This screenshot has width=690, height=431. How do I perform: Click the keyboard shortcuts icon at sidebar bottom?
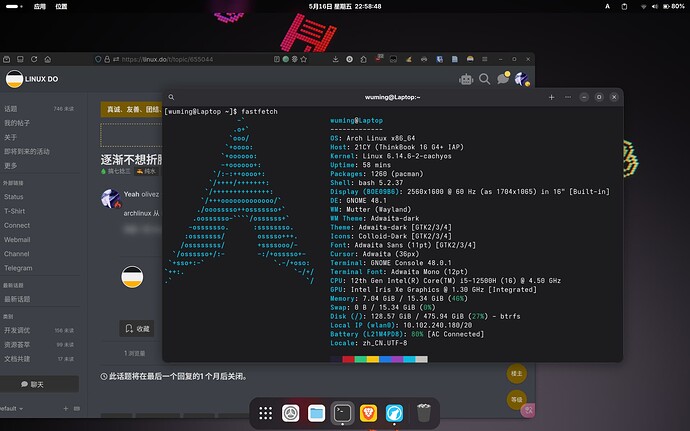pos(77,409)
